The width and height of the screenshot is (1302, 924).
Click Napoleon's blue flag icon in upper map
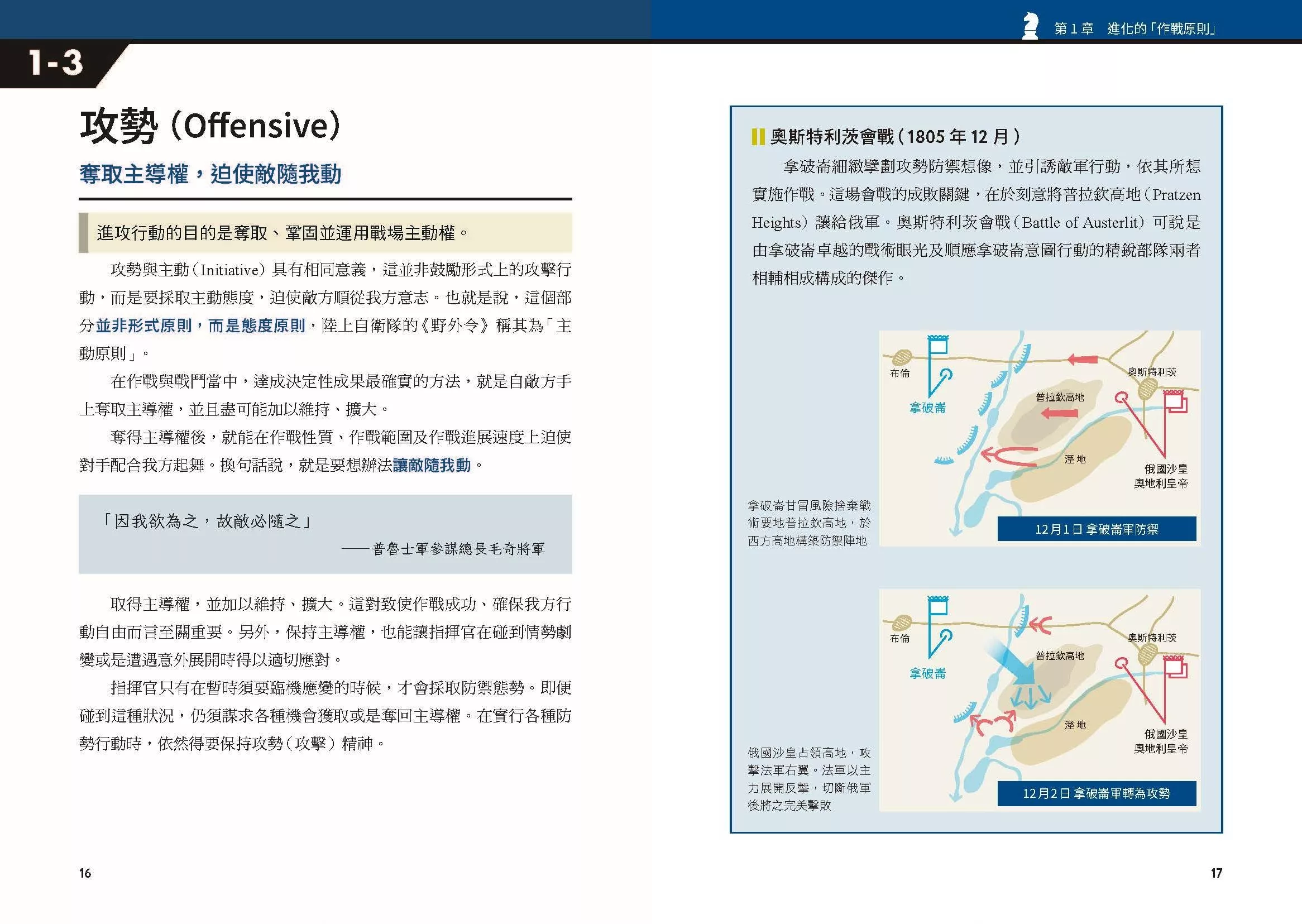click(x=937, y=345)
